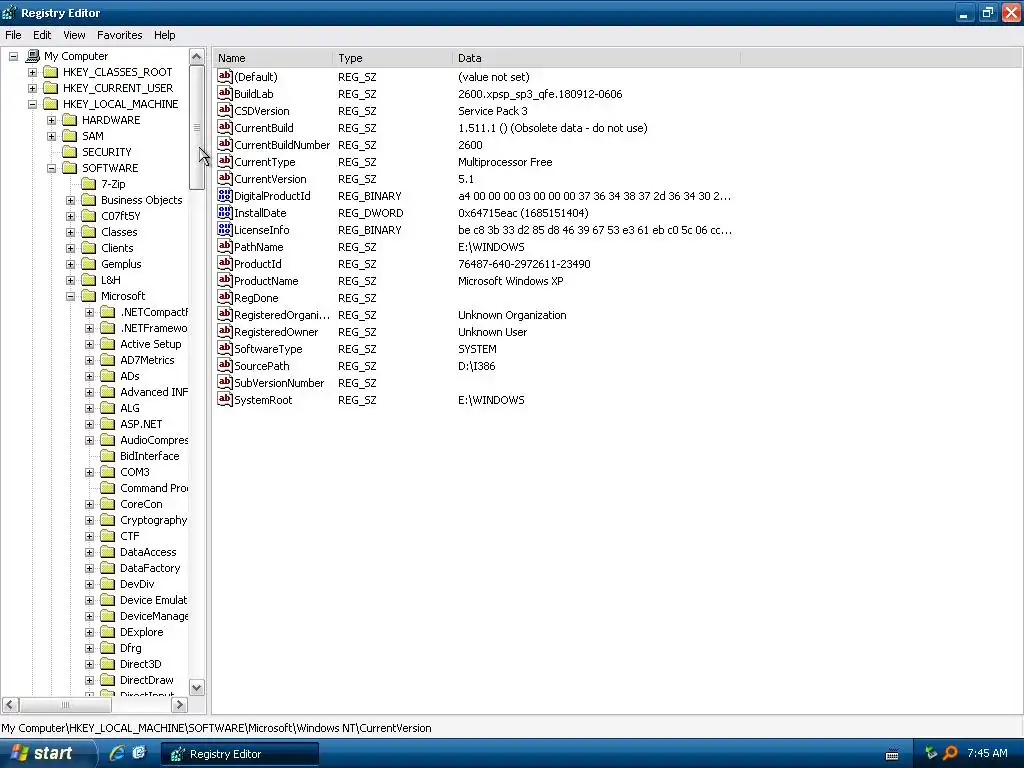Expand the SAM key
The height and width of the screenshot is (768, 1024).
click(x=51, y=136)
